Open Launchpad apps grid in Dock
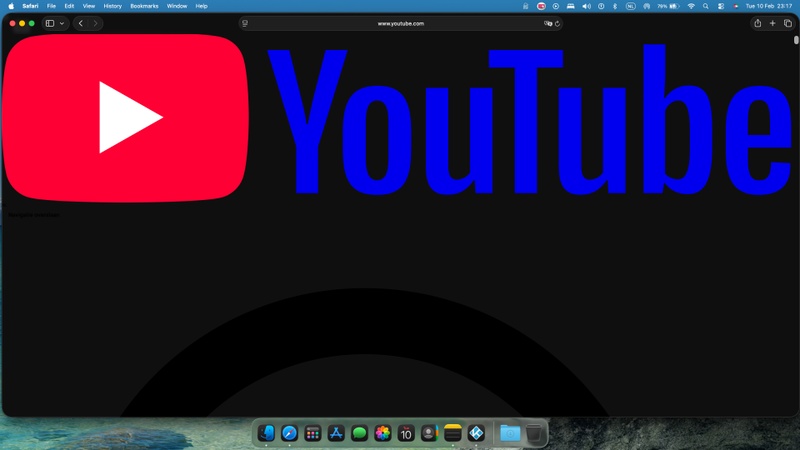 click(x=313, y=433)
